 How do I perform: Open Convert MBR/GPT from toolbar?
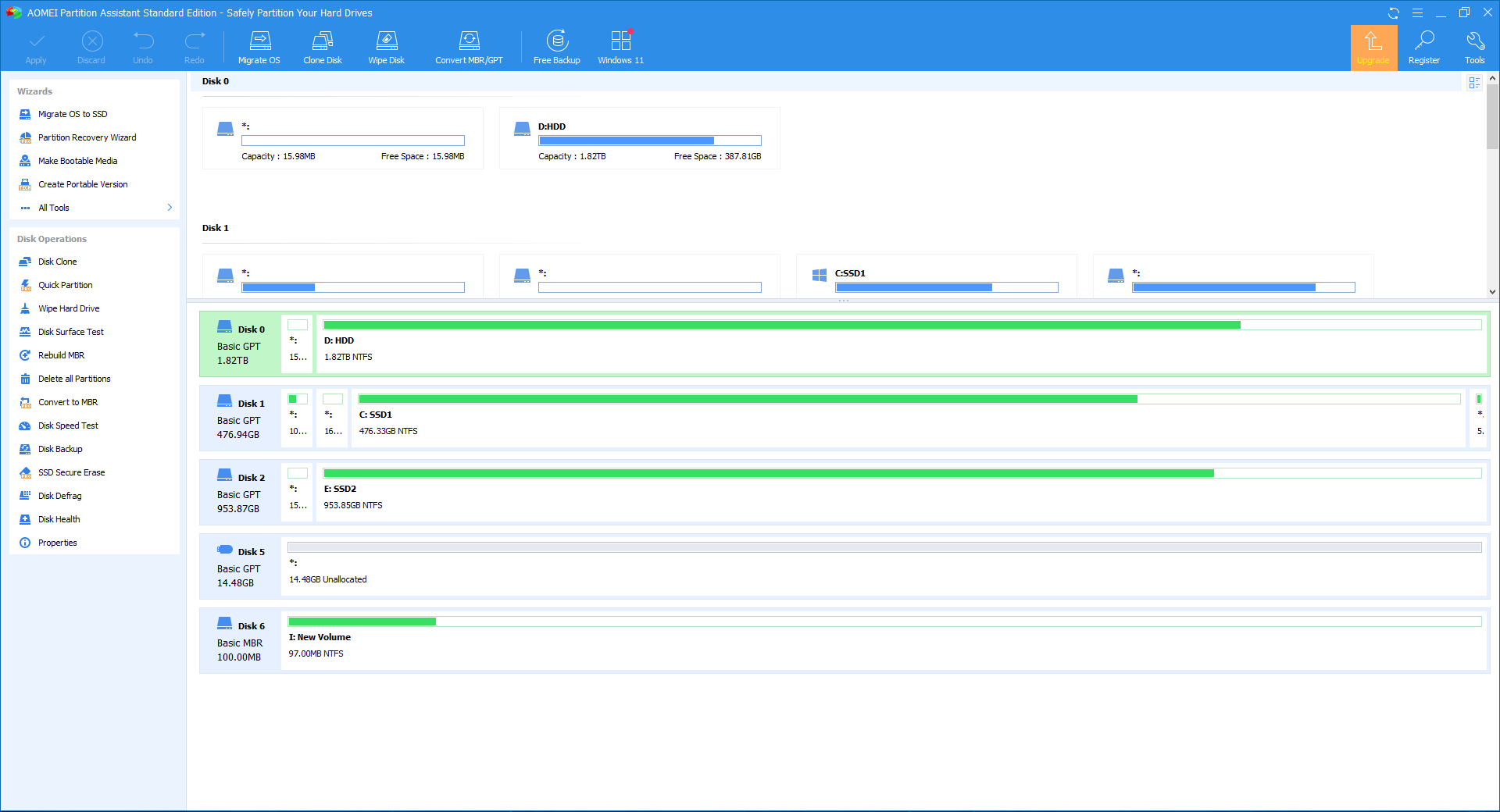pyautogui.click(x=470, y=48)
